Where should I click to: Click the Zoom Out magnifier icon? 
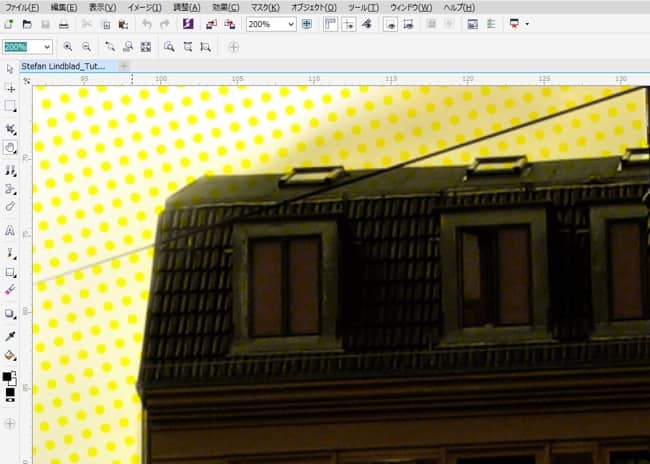(87, 46)
